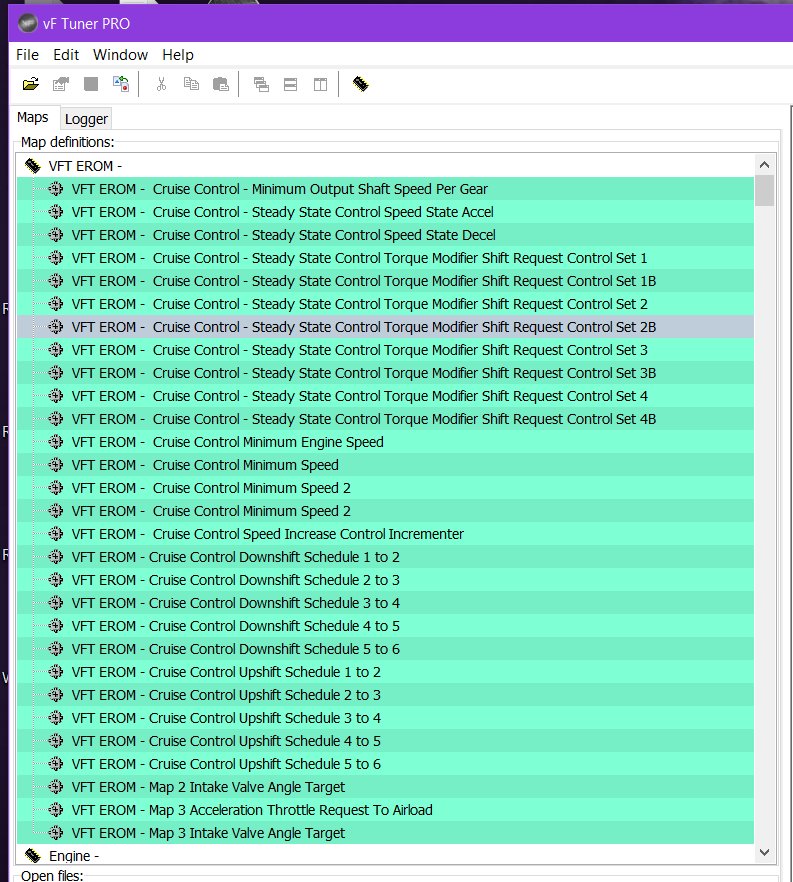
Task: Switch to the Logger tab
Action: click(86, 119)
